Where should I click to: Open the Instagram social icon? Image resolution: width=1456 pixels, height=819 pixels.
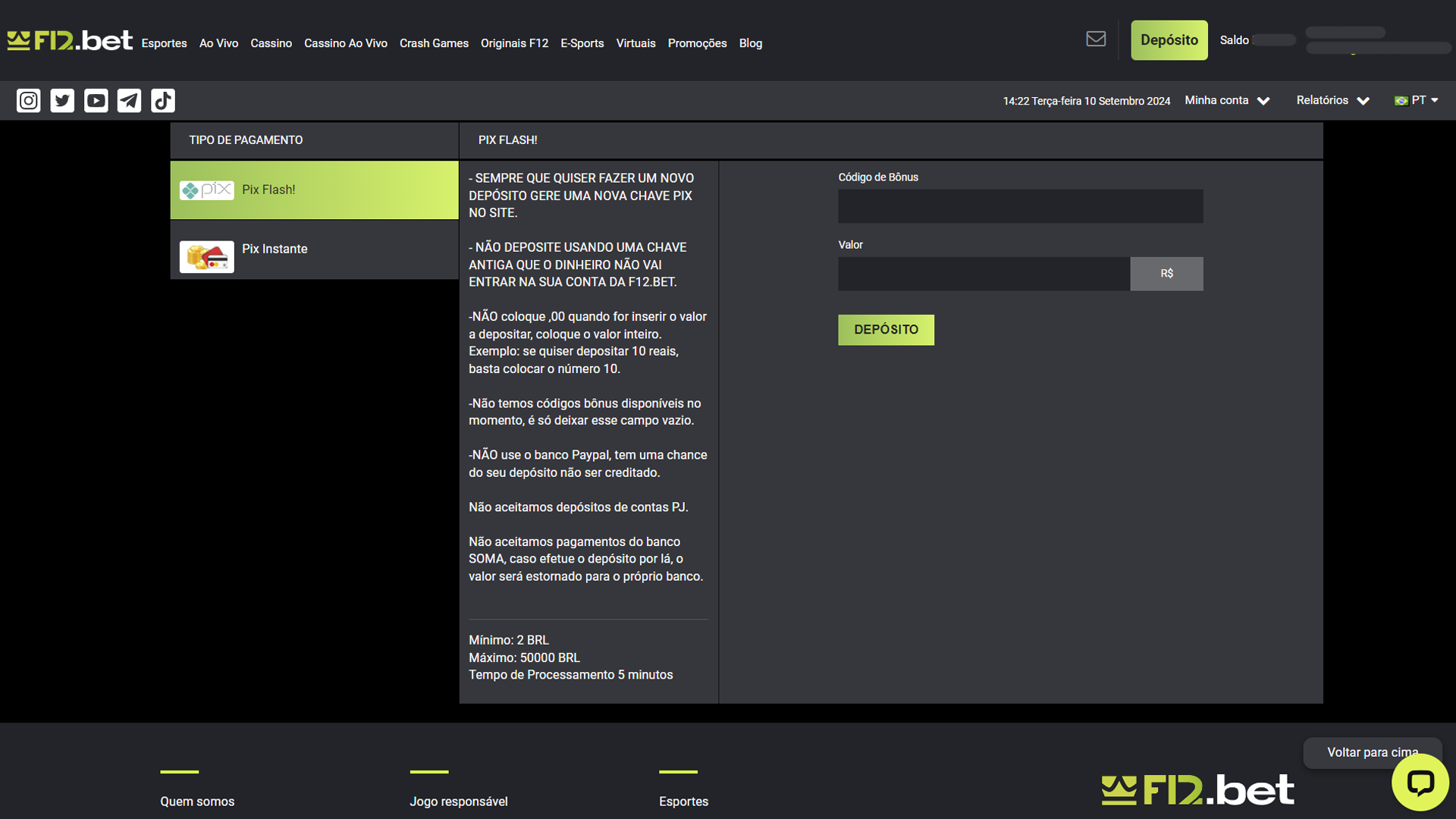(29, 101)
